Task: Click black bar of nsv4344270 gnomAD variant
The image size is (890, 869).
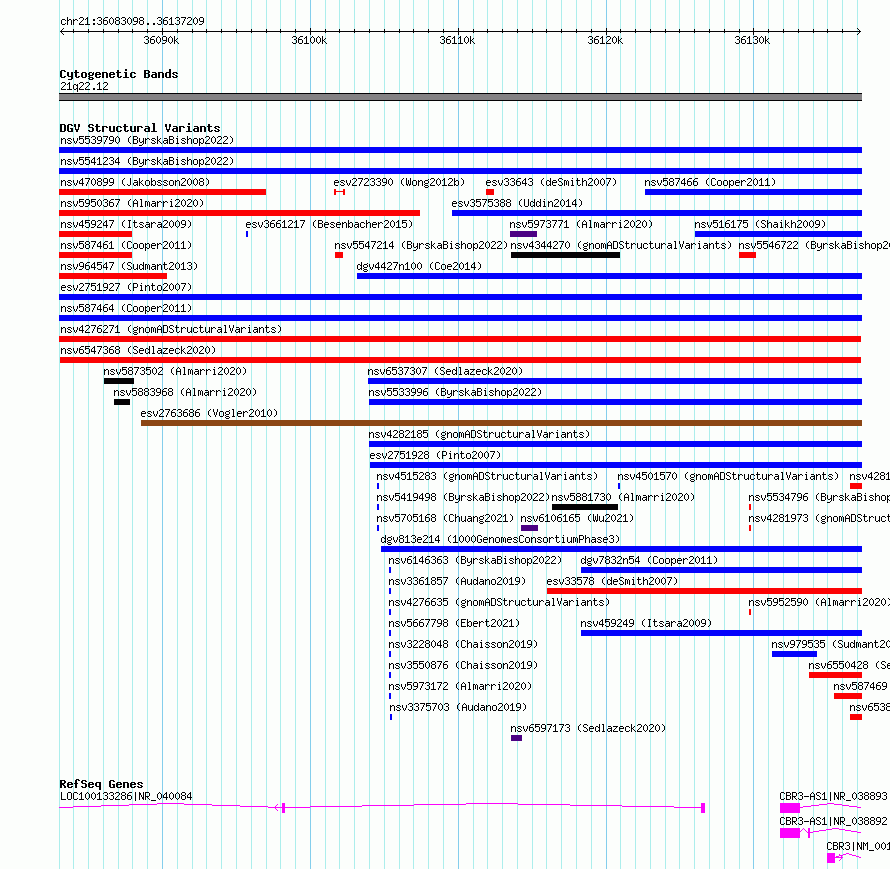Action: tap(565, 255)
